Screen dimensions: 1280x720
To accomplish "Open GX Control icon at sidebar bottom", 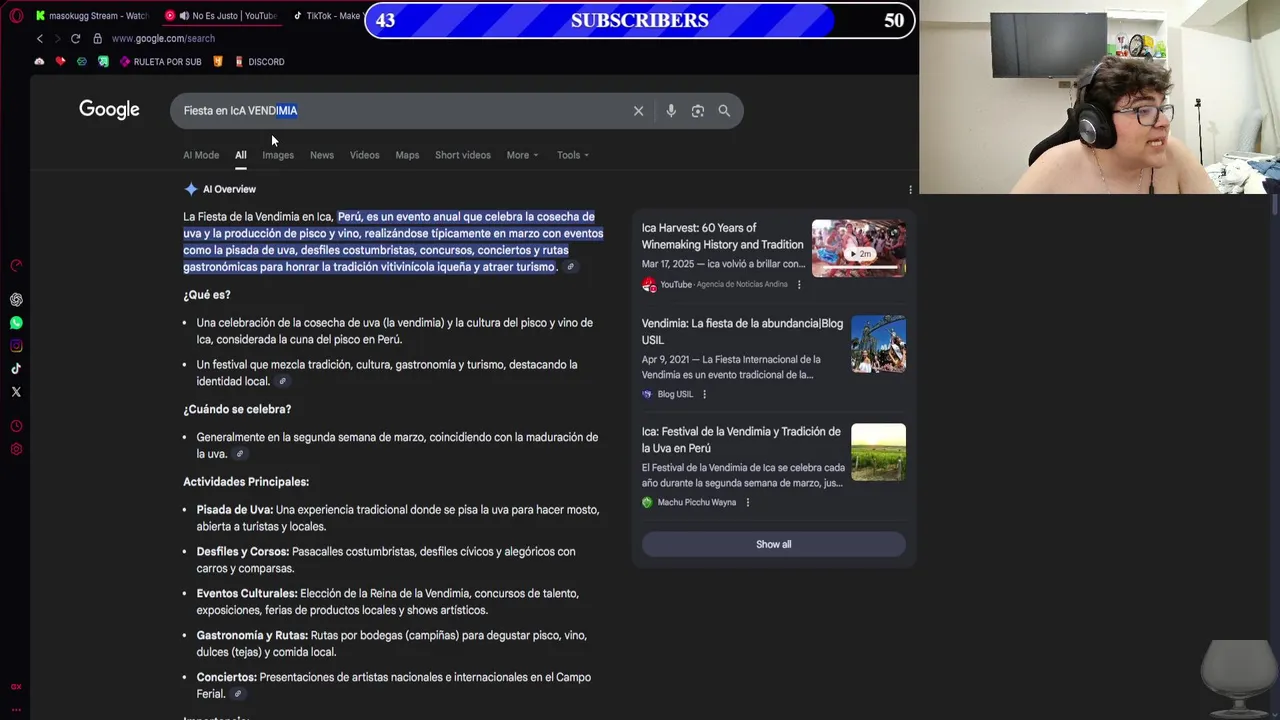I will 16,686.
